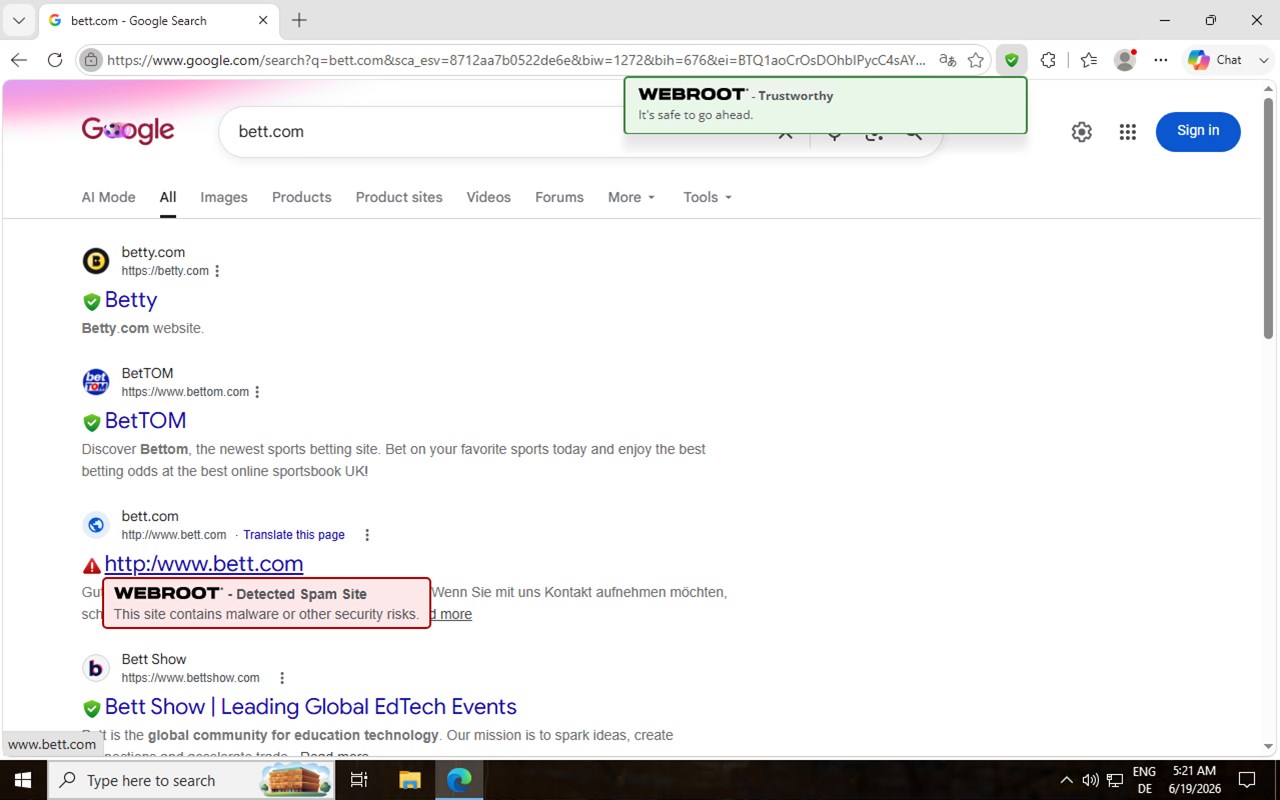The width and height of the screenshot is (1280, 800).
Task: Open the tab list dropdown arrow
Action: tap(19, 20)
